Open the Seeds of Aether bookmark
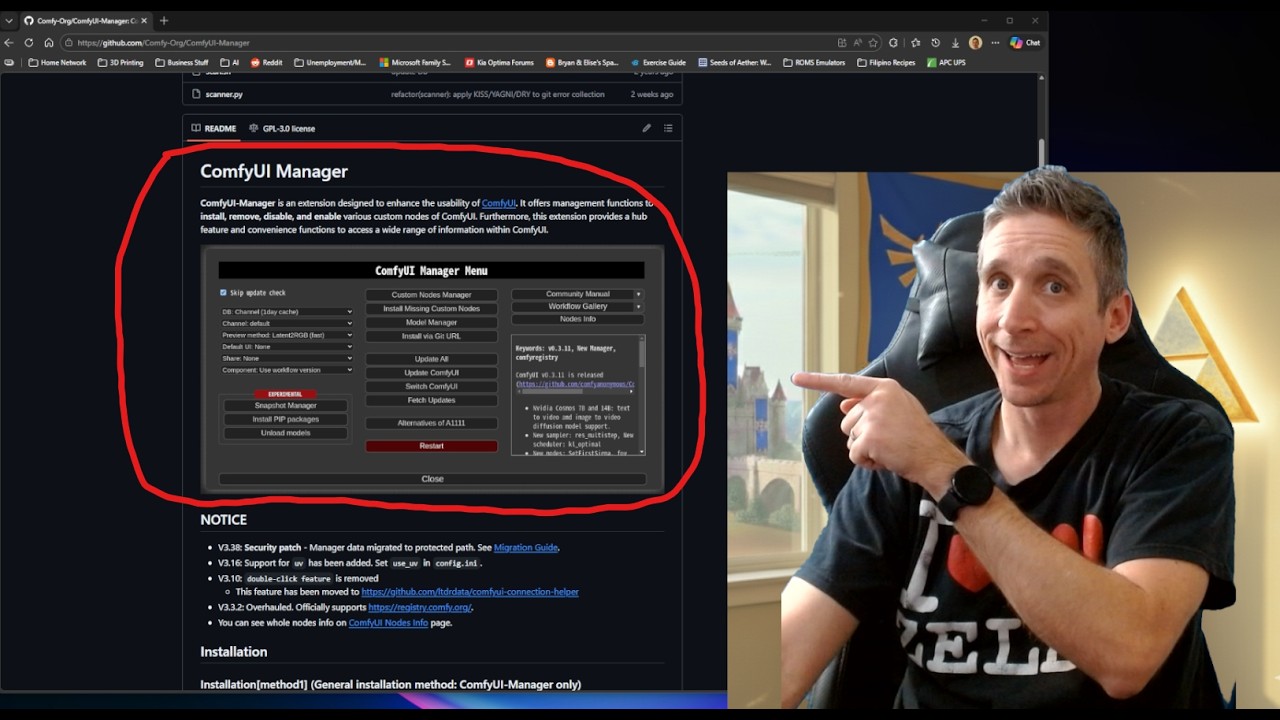 734,62
